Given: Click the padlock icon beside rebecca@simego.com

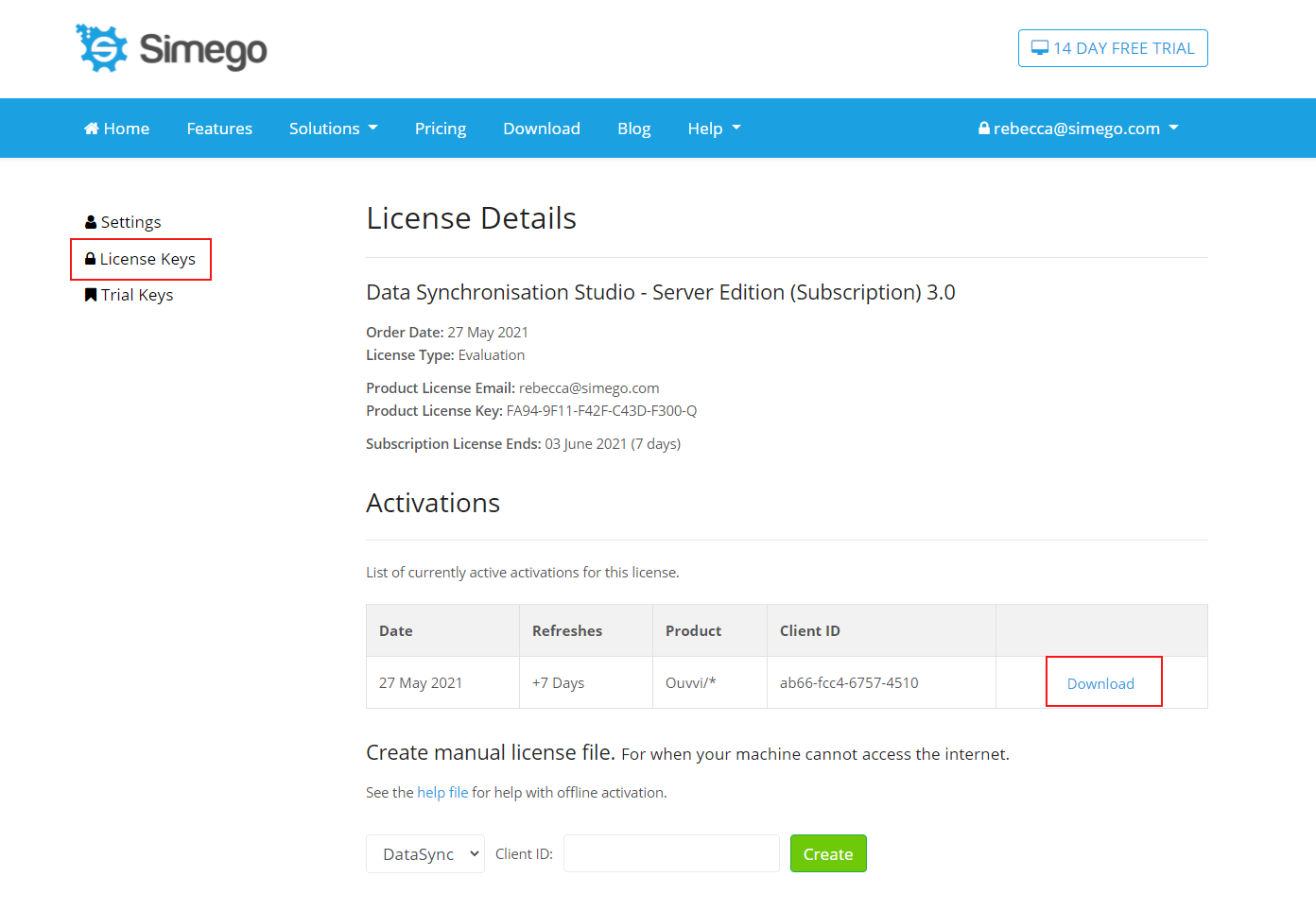Looking at the screenshot, I should 984,129.
